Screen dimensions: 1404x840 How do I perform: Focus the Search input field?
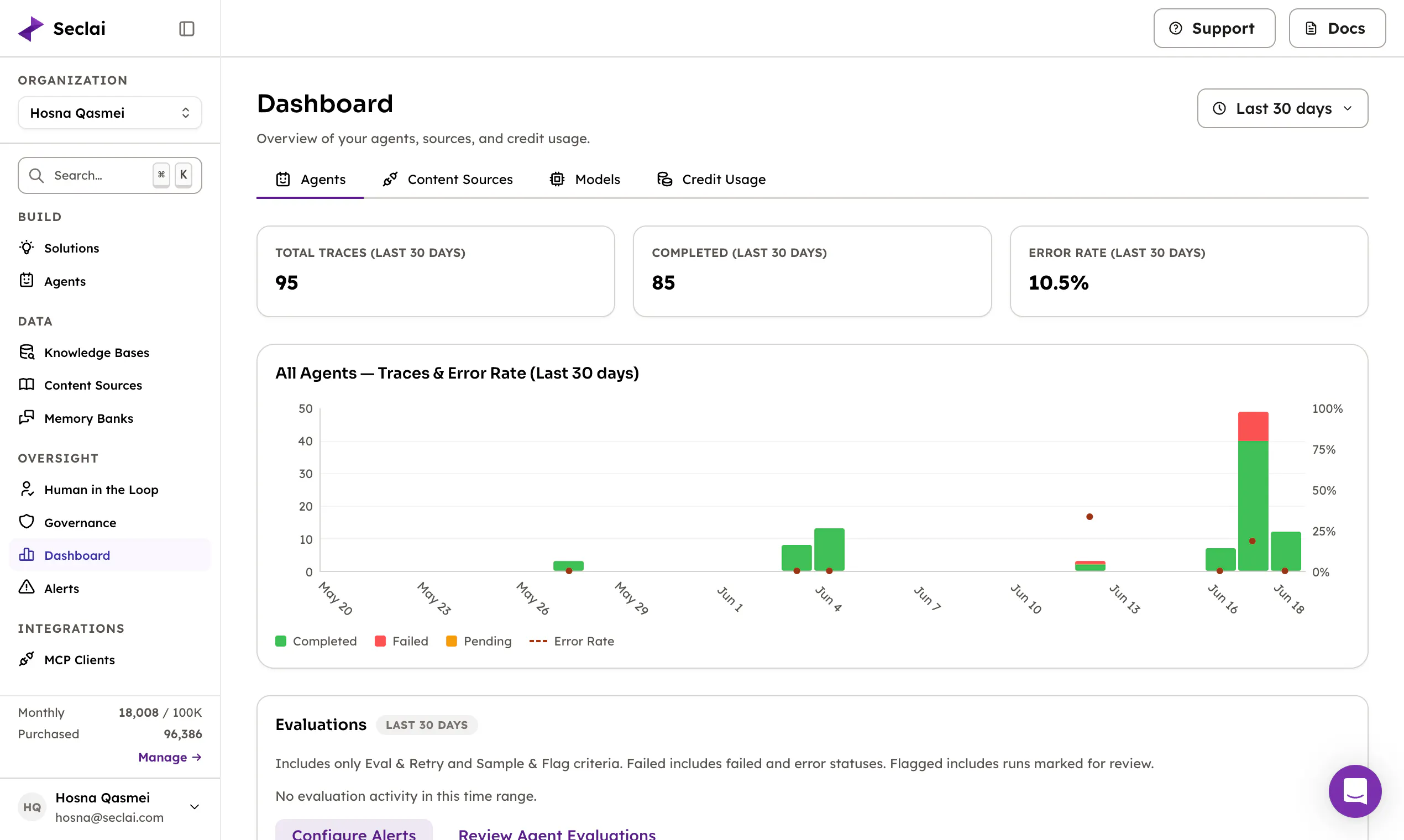[x=110, y=176]
